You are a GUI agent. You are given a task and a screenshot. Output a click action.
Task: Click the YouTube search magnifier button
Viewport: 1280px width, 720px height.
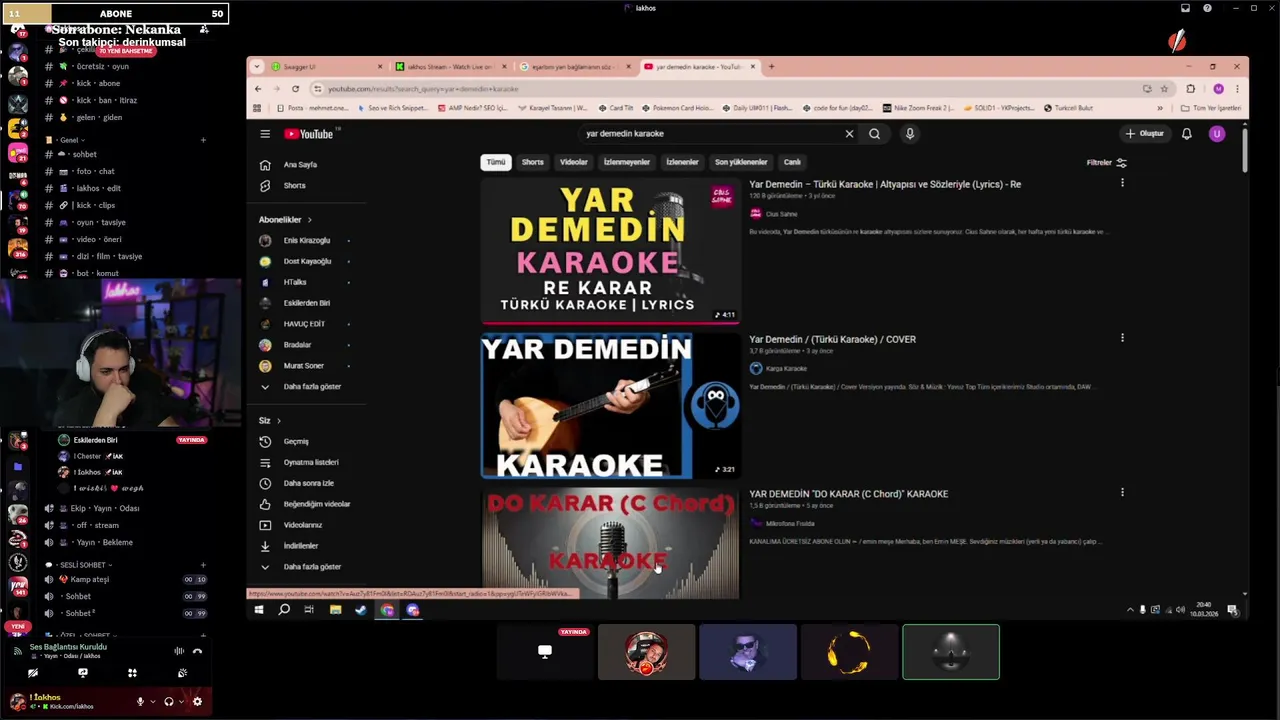point(874,134)
